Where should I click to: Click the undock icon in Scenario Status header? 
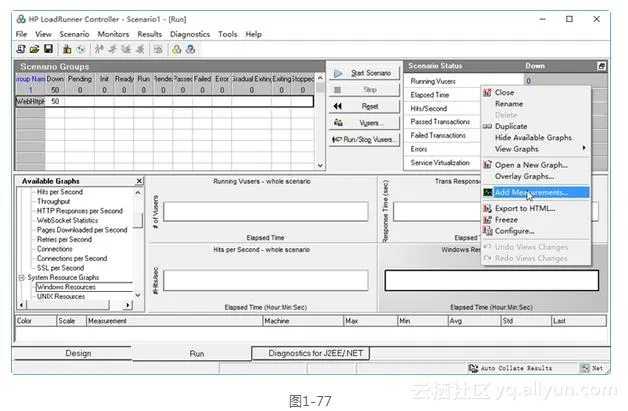[601, 66]
